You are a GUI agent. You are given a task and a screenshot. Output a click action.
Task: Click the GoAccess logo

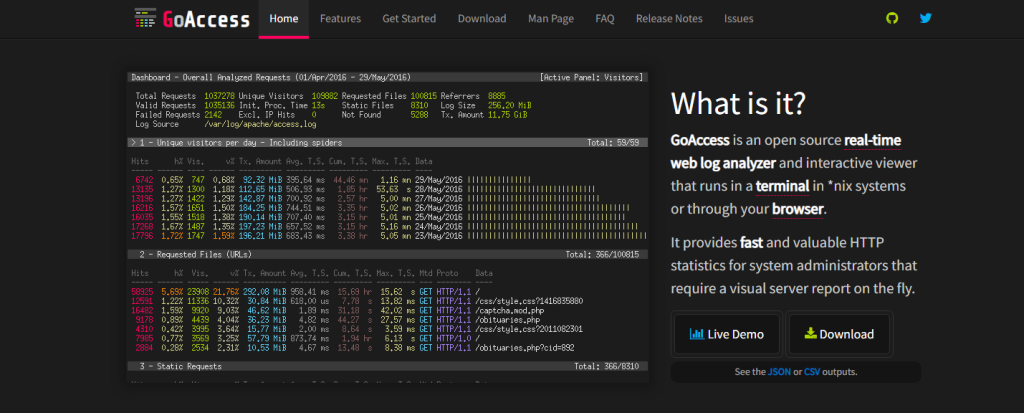pos(192,18)
